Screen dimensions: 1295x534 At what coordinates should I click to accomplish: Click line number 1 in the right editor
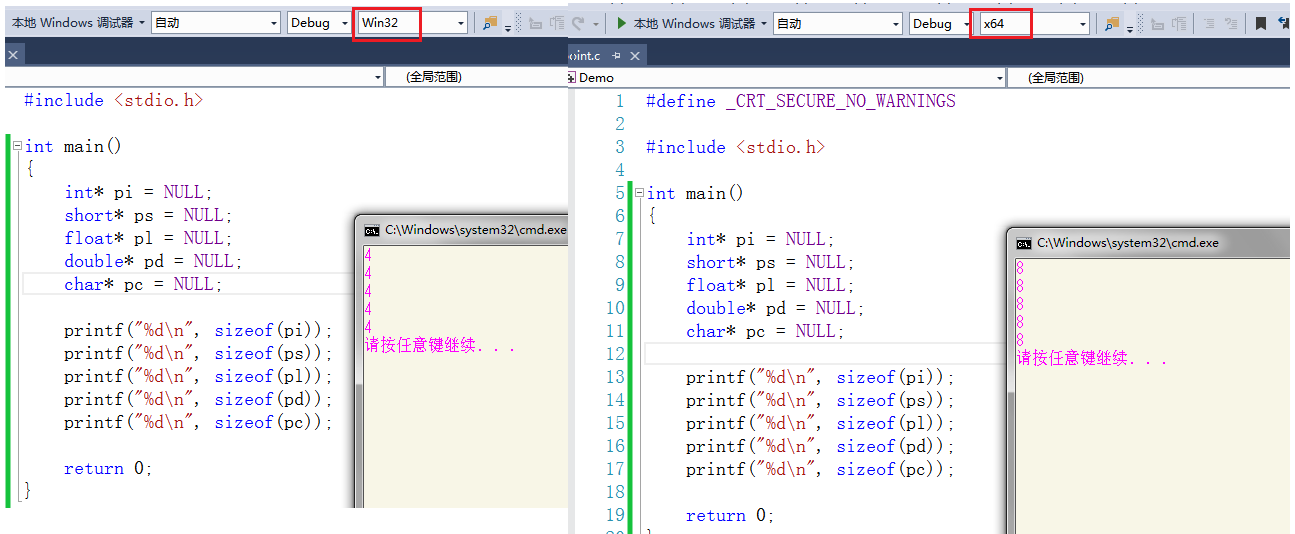tap(619, 101)
